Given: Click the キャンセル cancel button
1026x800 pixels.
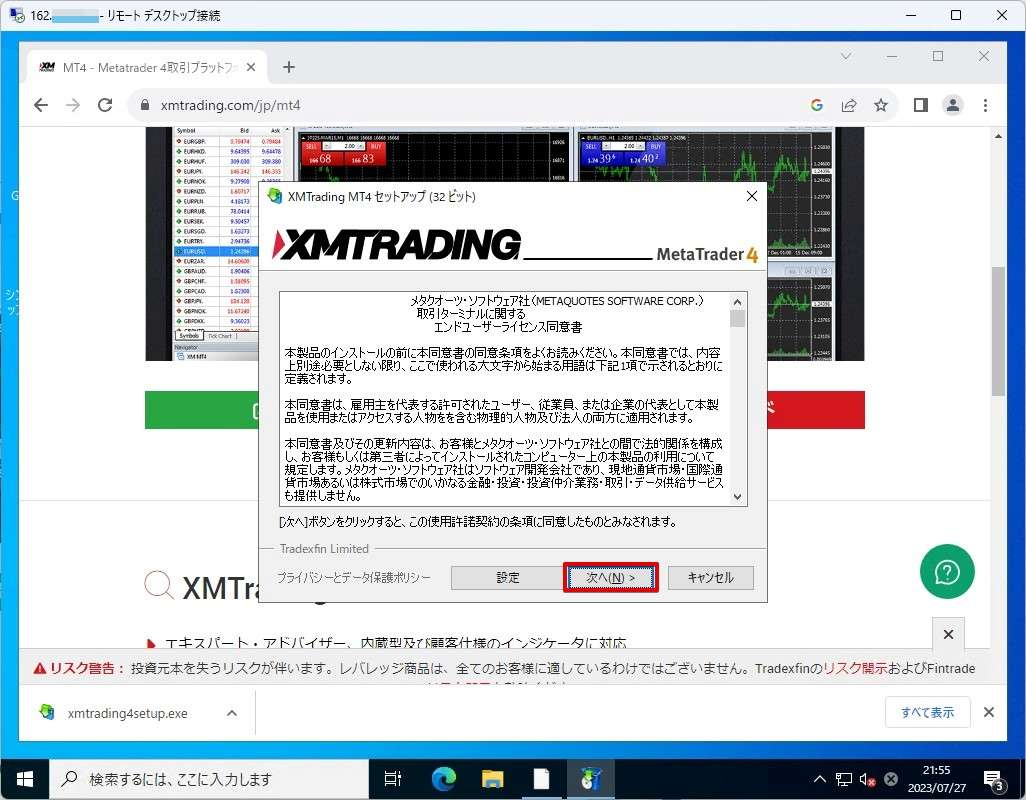Looking at the screenshot, I should pyautogui.click(x=711, y=578).
